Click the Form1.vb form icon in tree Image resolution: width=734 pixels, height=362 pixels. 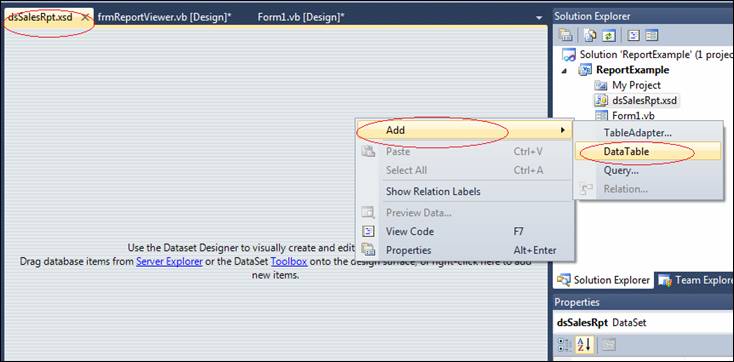pyautogui.click(x=601, y=115)
